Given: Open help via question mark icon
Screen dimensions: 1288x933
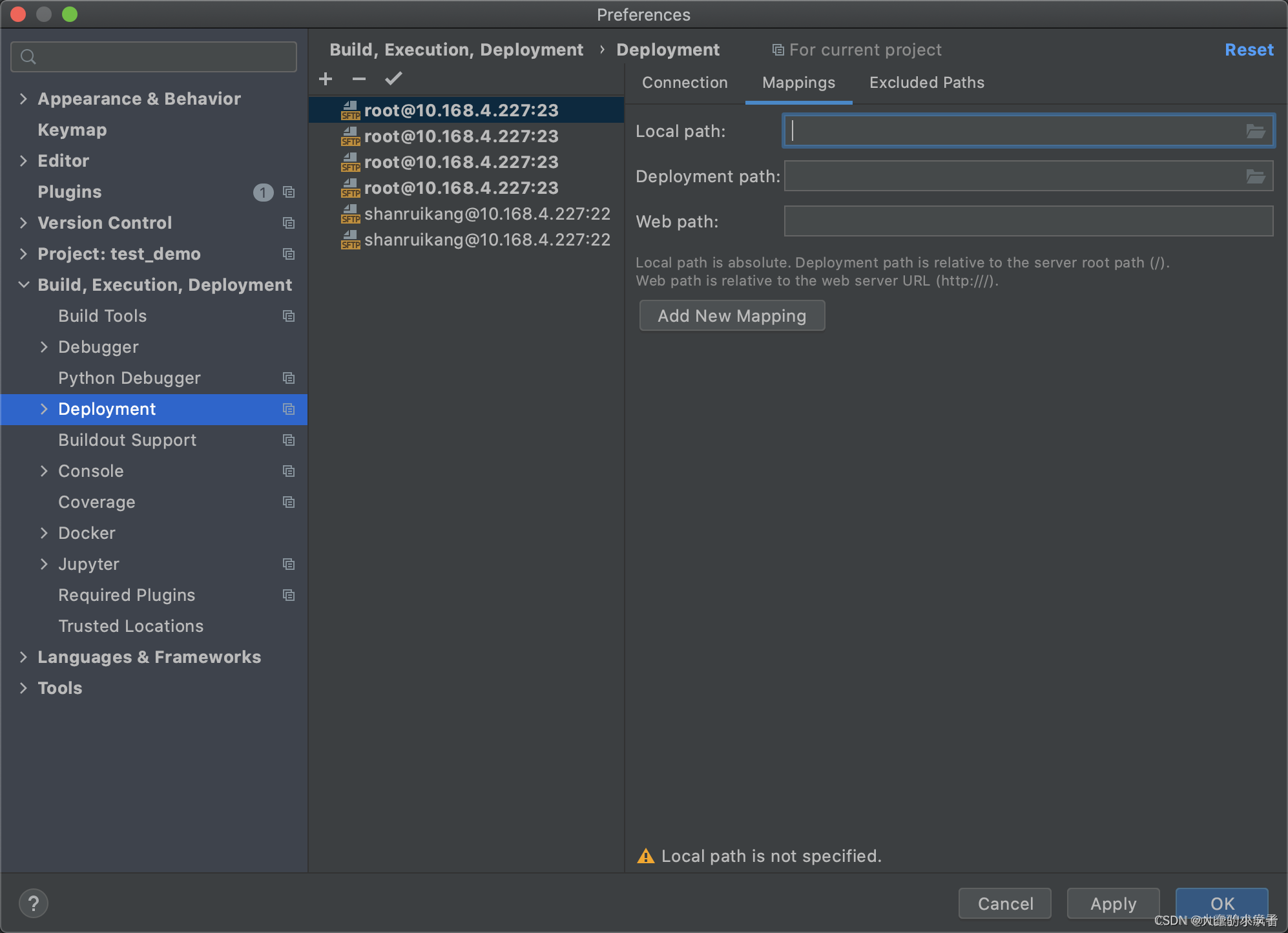Looking at the screenshot, I should (x=33, y=903).
